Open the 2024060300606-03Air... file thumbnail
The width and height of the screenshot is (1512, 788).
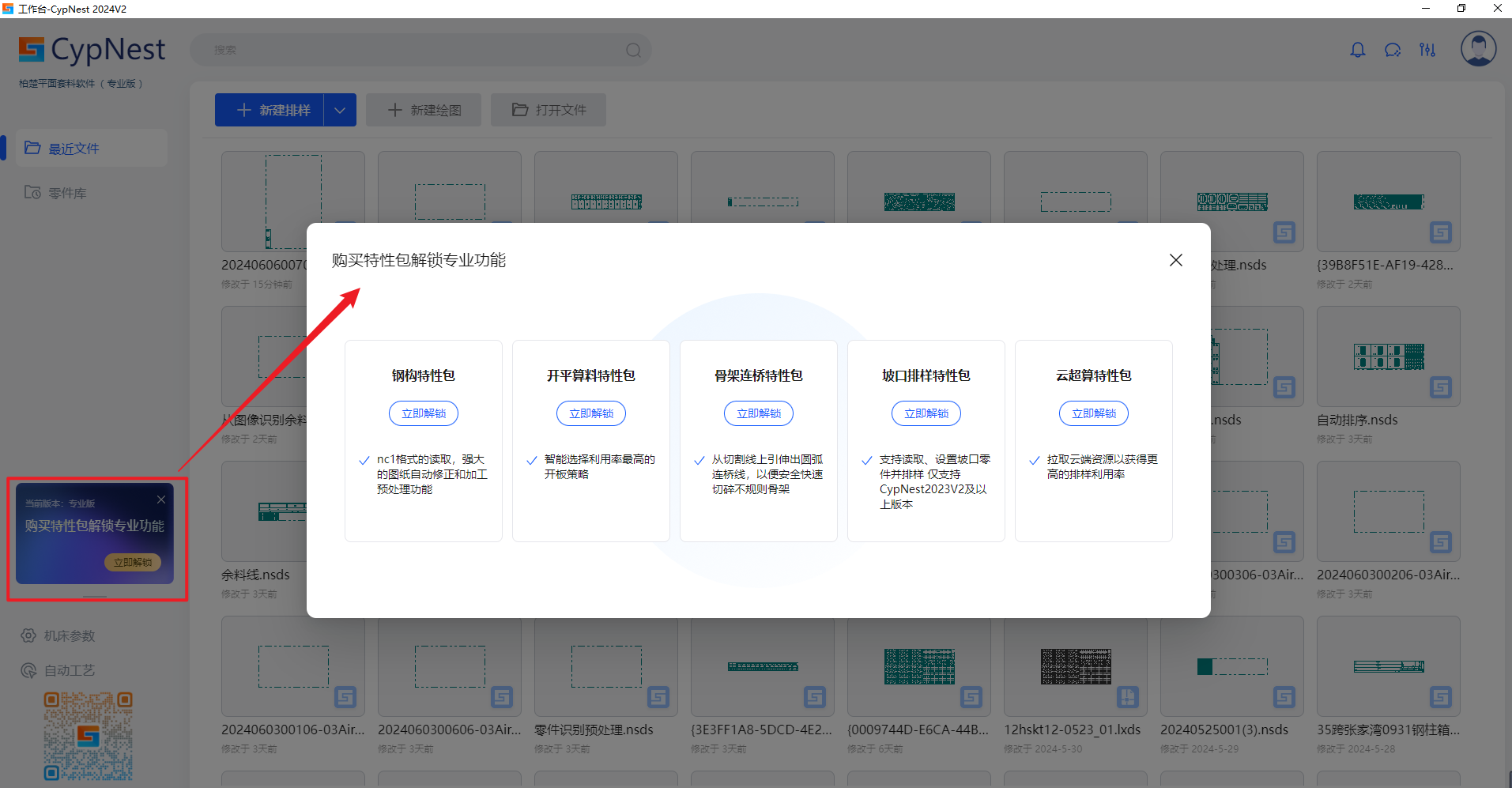click(449, 666)
